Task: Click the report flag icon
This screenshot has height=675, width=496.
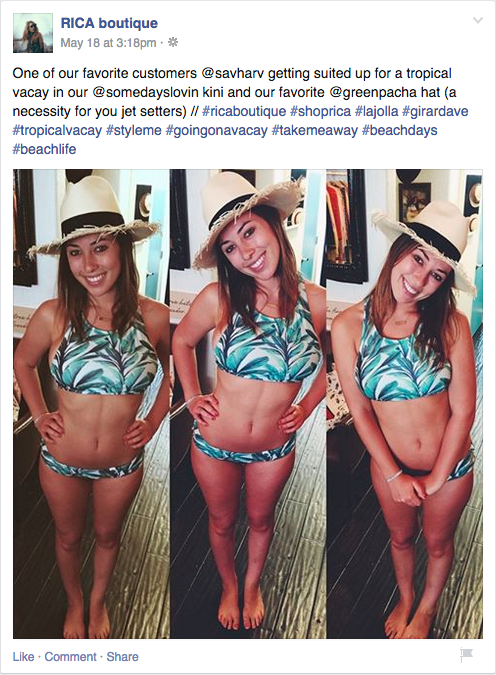Action: (467, 654)
